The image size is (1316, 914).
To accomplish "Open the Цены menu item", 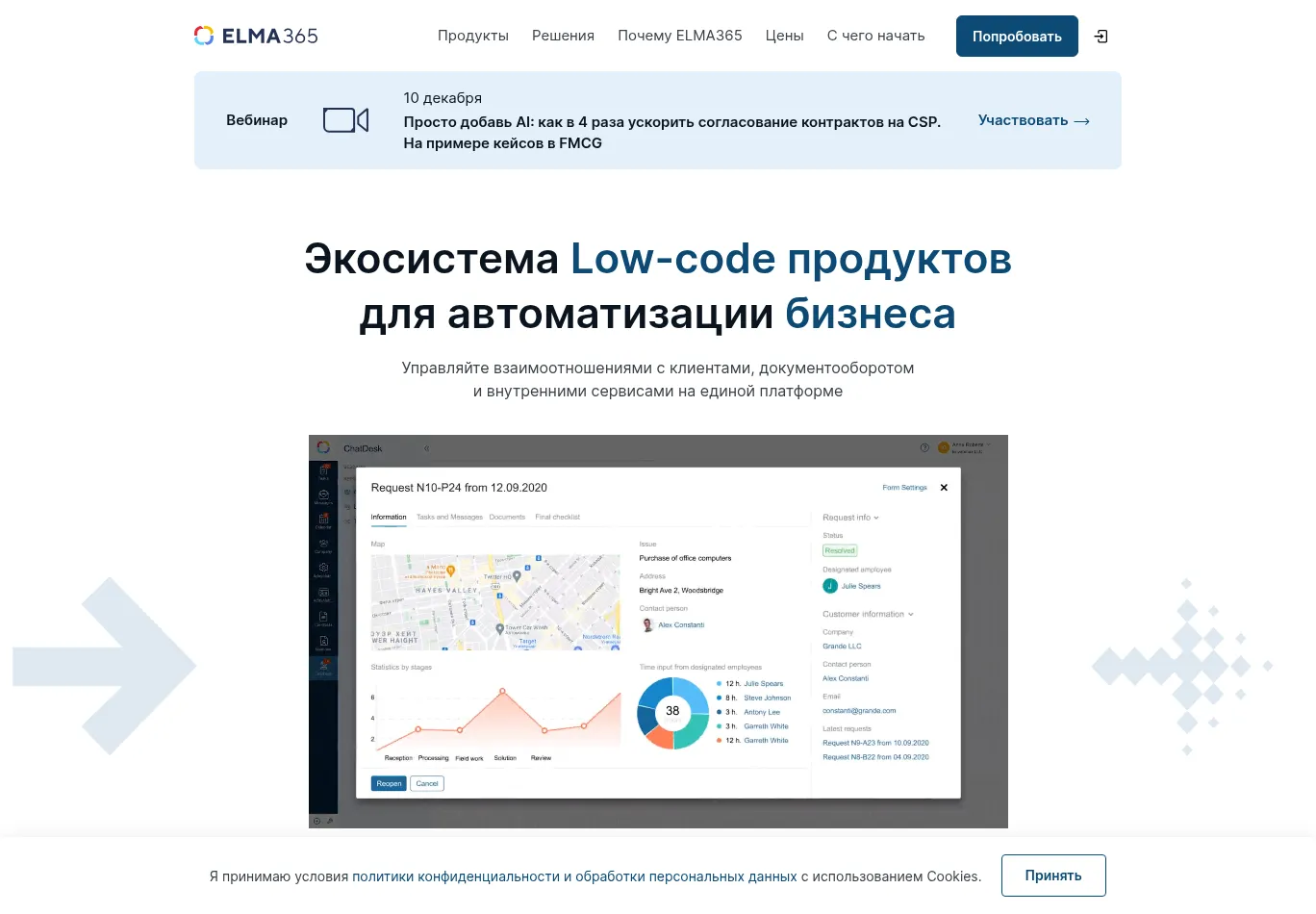I will tap(784, 36).
